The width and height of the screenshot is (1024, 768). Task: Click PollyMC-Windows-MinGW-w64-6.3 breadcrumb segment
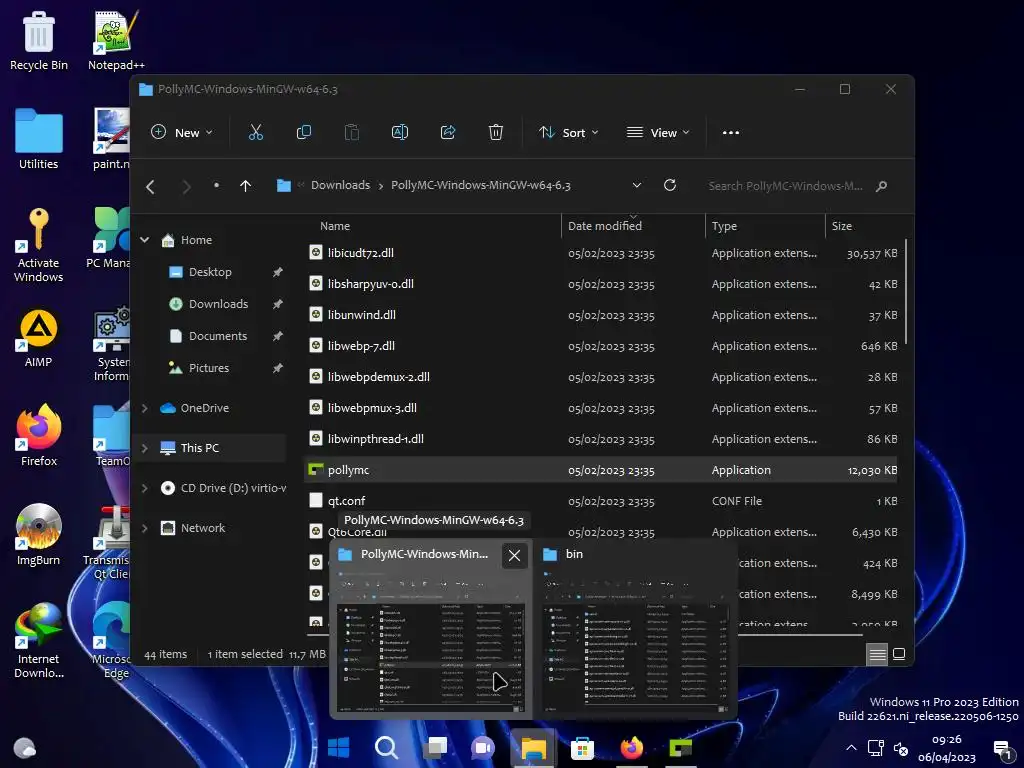[481, 185]
